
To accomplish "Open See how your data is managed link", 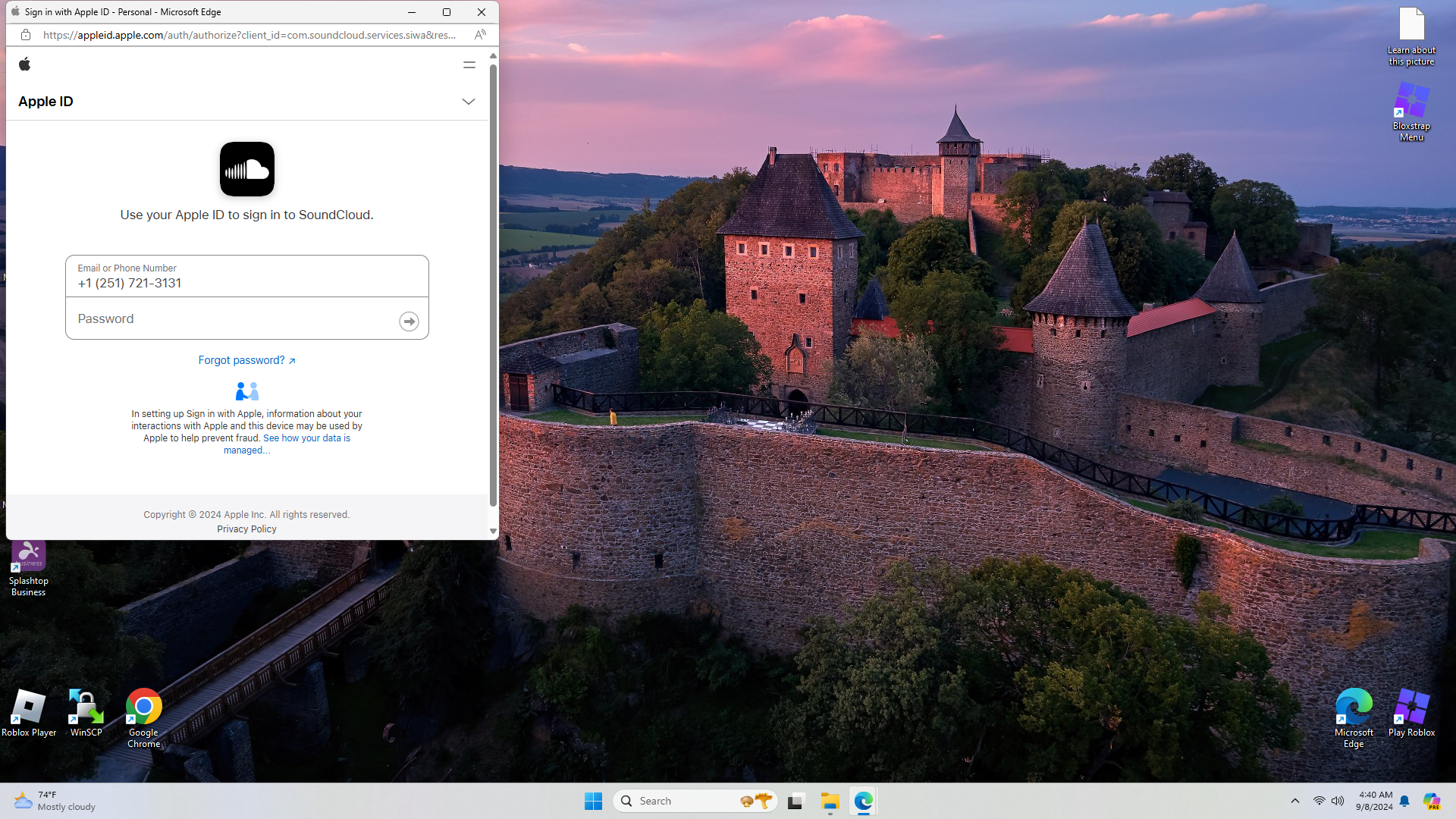I will 306,438.
